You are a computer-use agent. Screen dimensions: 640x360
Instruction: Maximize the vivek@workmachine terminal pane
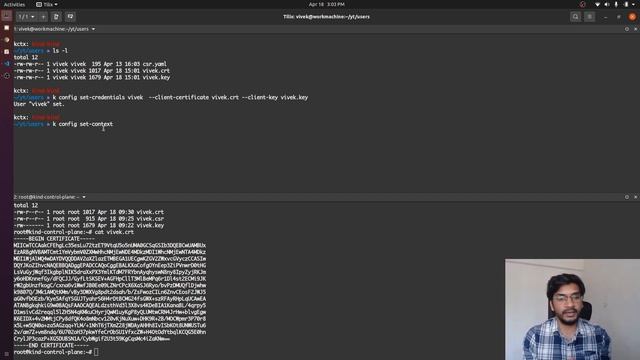coord(627,29)
